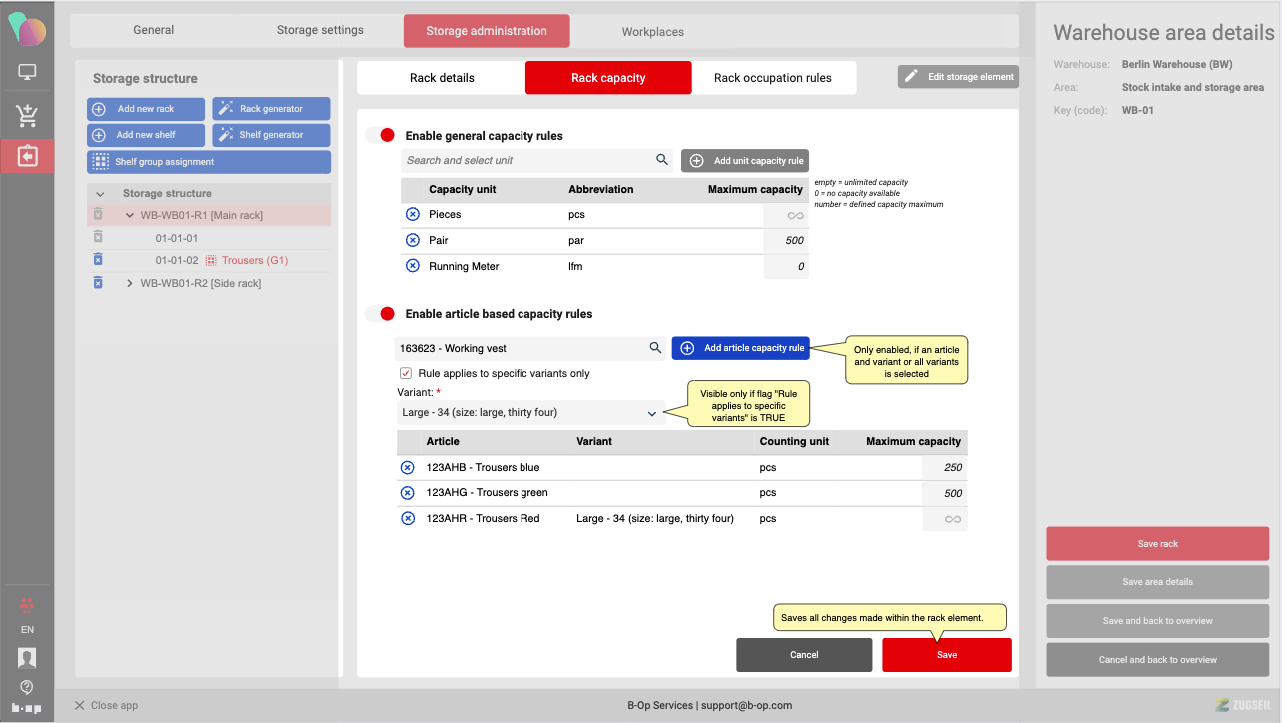
Task: Delete the Running Meter capacity rule
Action: [x=412, y=266]
